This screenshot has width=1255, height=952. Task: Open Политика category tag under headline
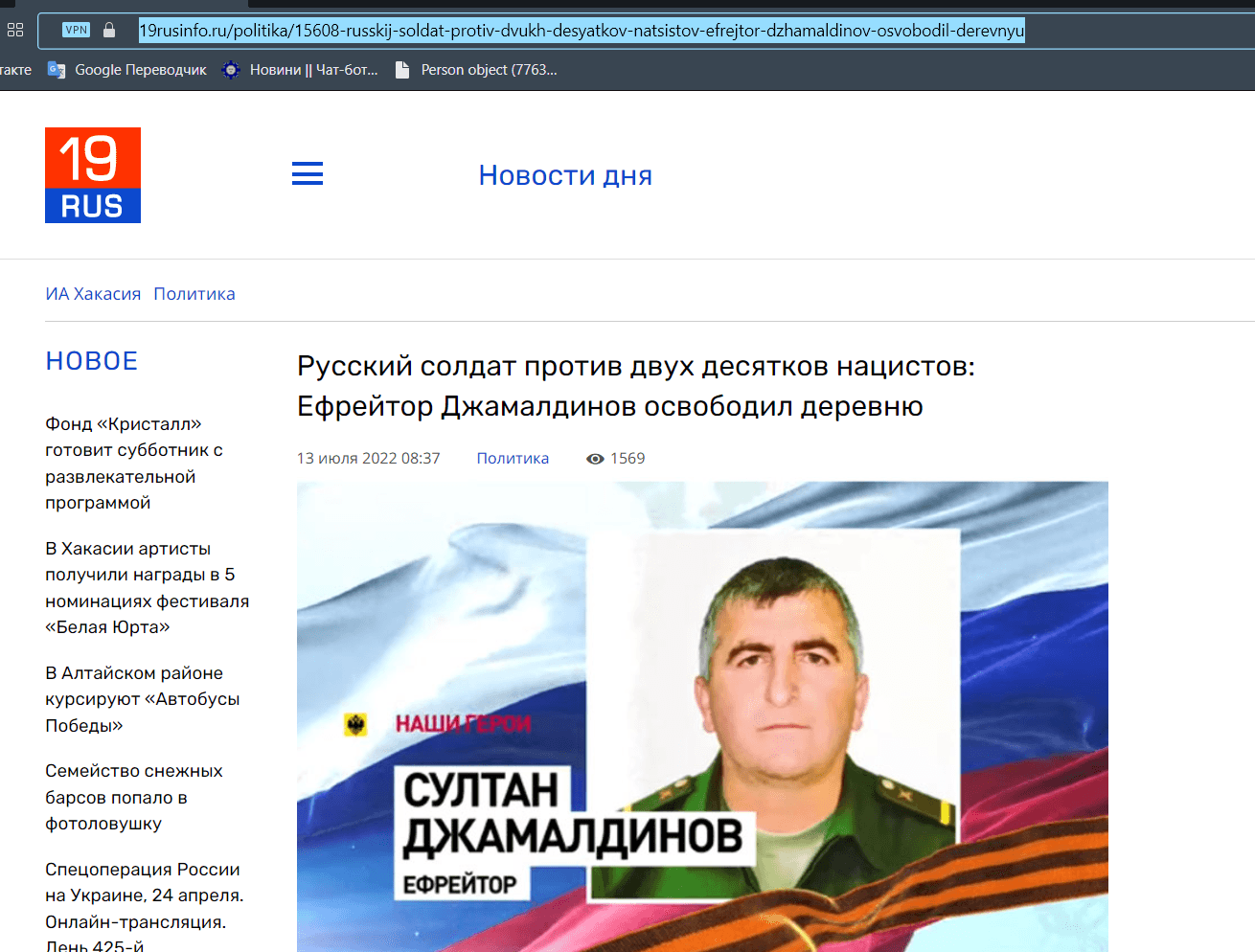(x=513, y=459)
